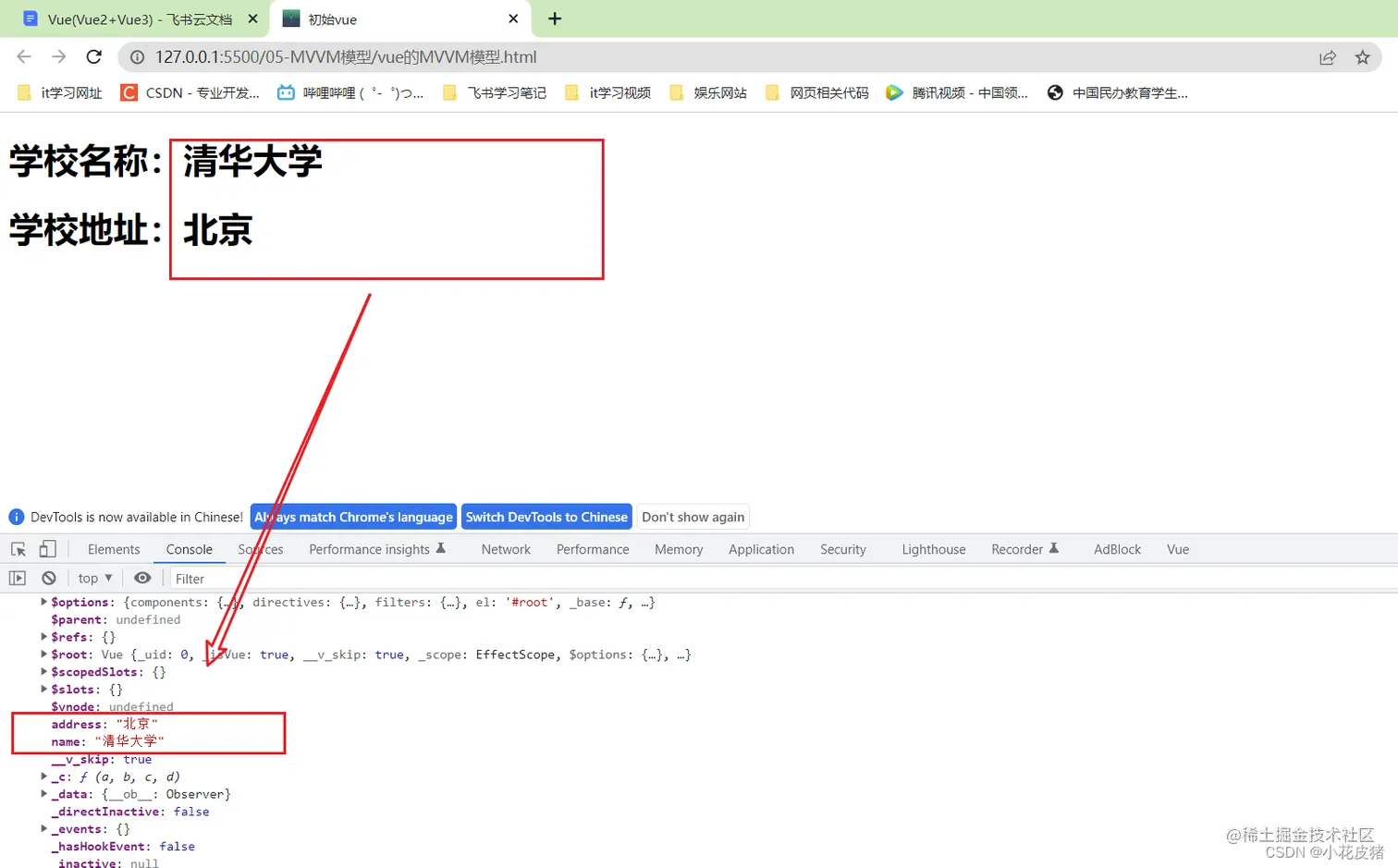Open the 哔哩哔哩 bookmark
This screenshot has height=868, width=1398.
coord(350,92)
